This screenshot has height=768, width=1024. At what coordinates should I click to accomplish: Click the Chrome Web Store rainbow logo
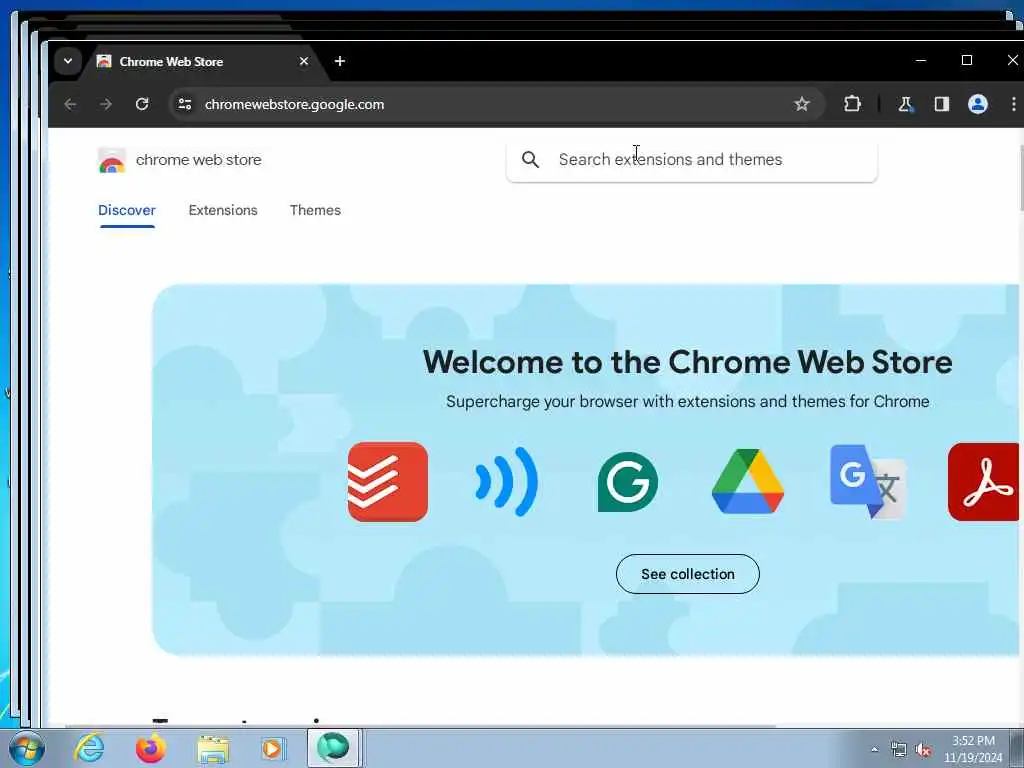point(112,161)
